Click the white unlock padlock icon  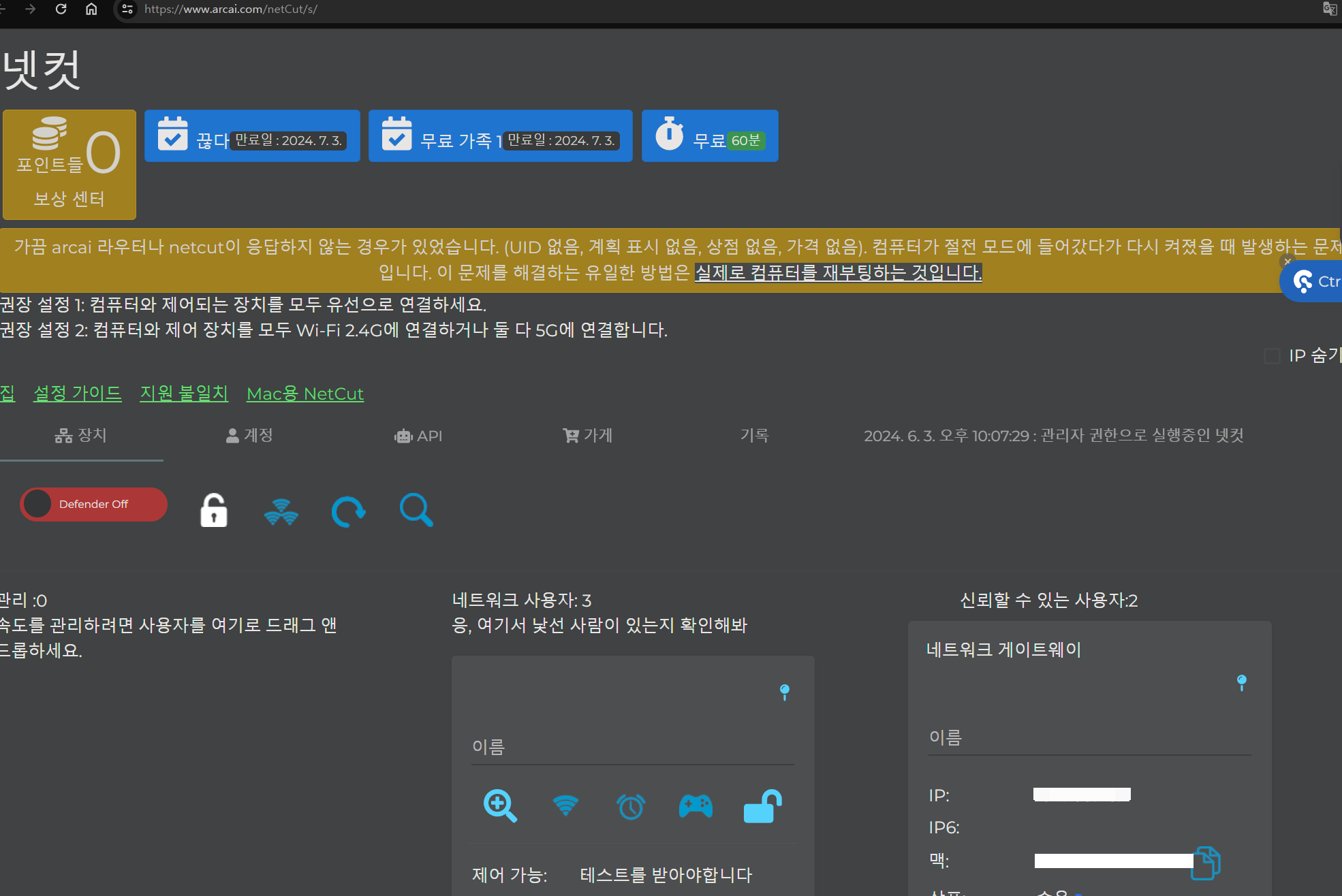[x=213, y=510]
